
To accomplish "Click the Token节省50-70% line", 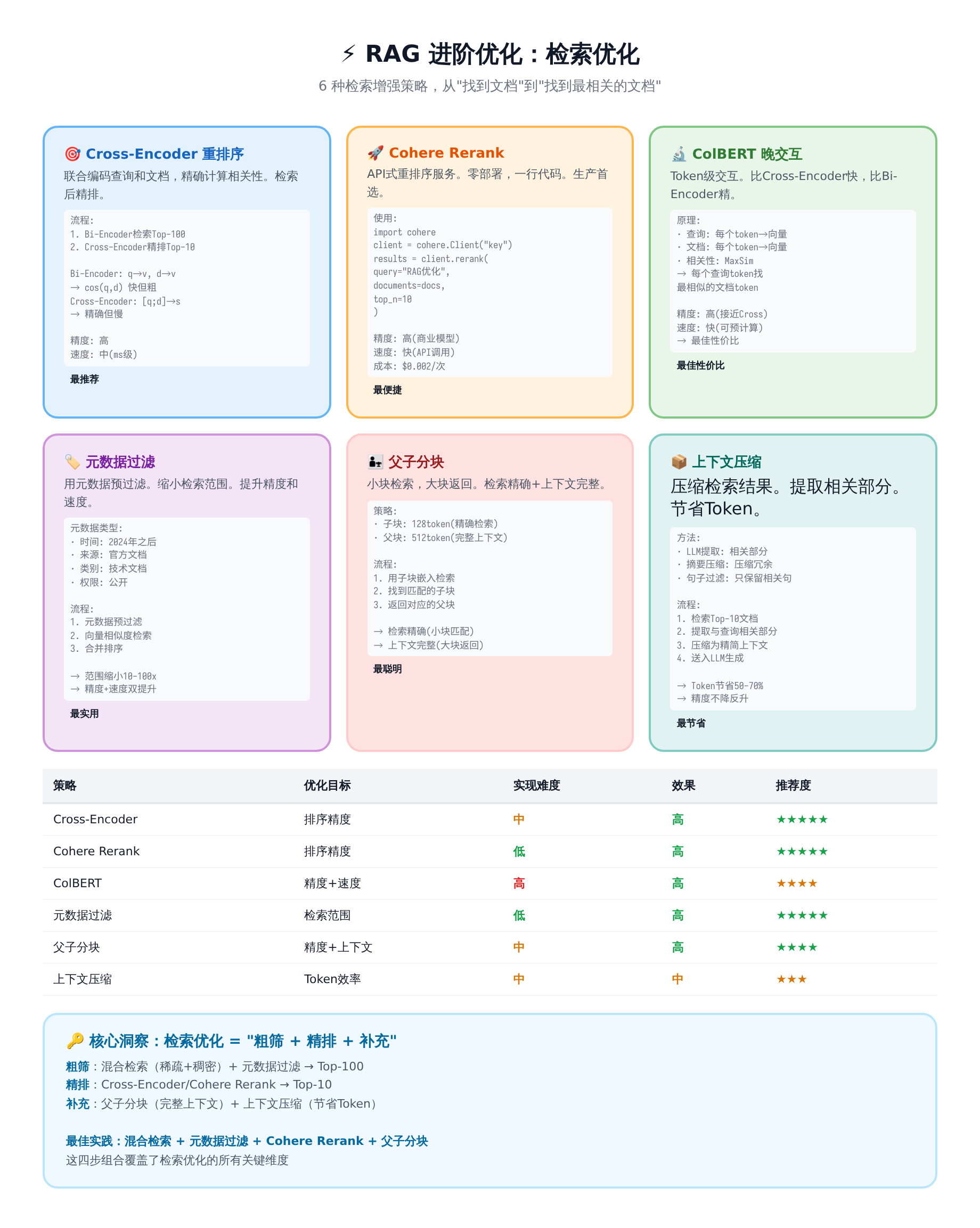I will [x=720, y=686].
